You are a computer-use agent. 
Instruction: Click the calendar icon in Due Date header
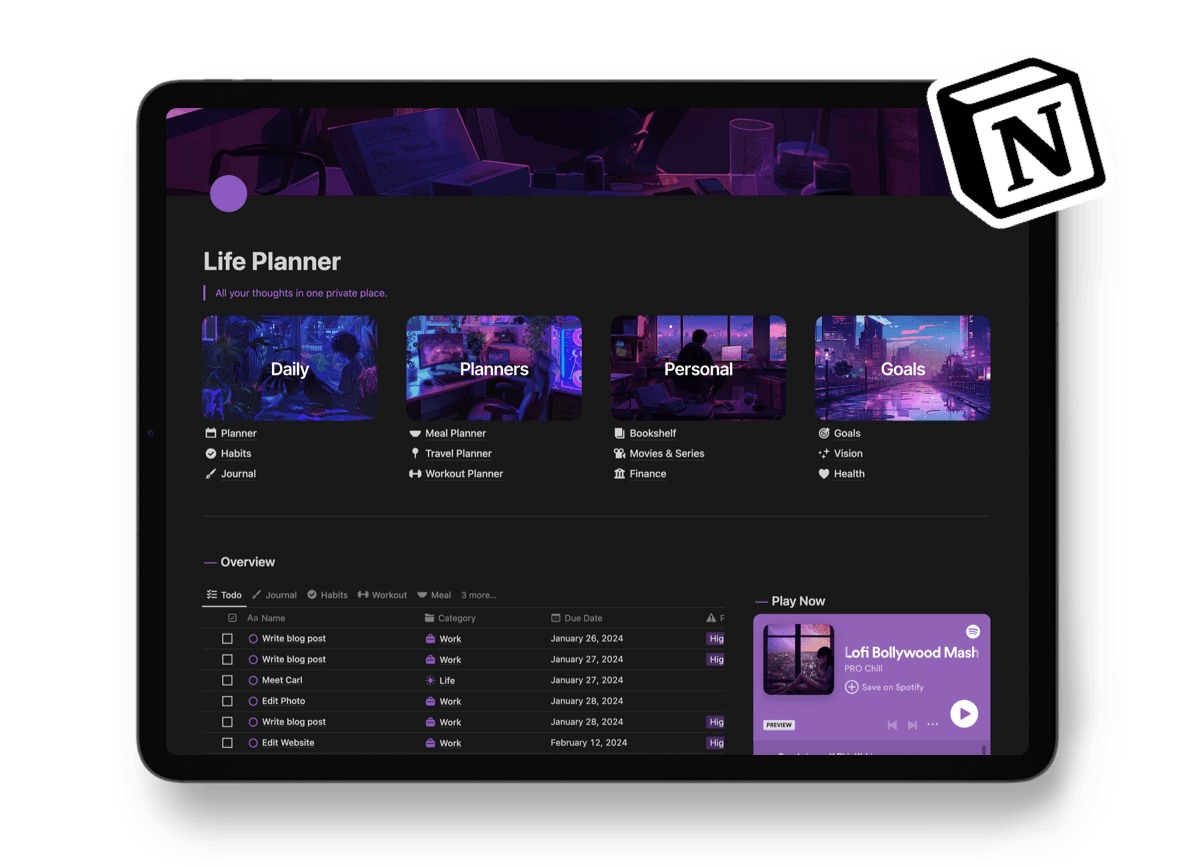556,618
